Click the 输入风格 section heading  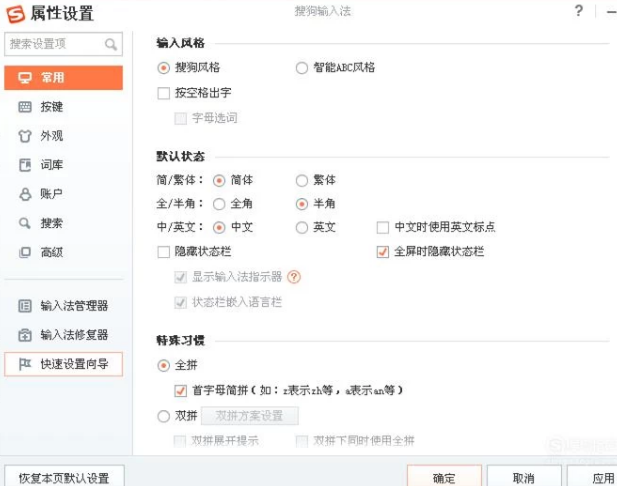[x=181, y=43]
